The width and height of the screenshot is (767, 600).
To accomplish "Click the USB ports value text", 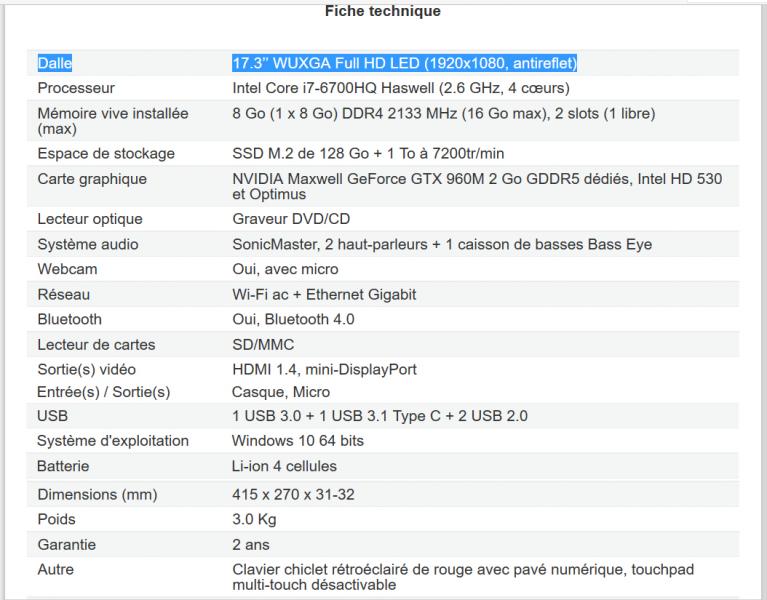I will (x=380, y=416).
